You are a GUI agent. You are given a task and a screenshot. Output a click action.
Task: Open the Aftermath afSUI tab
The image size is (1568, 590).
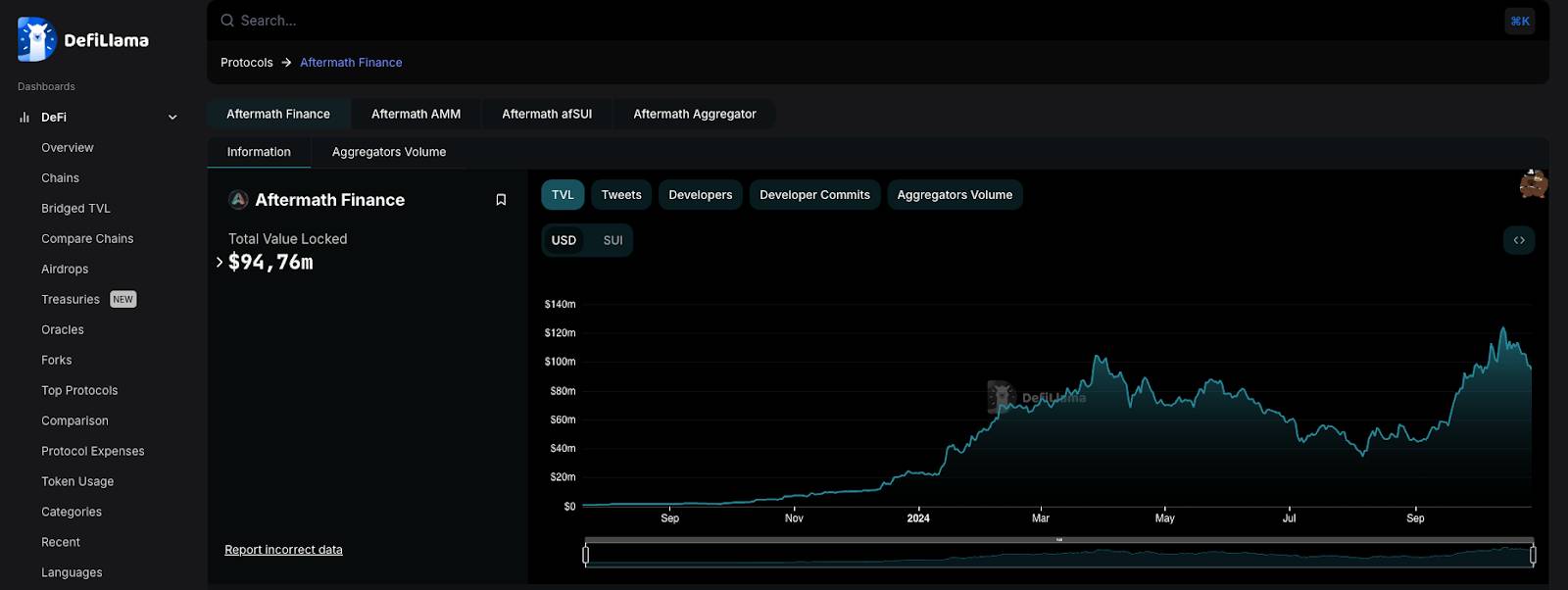[547, 114]
